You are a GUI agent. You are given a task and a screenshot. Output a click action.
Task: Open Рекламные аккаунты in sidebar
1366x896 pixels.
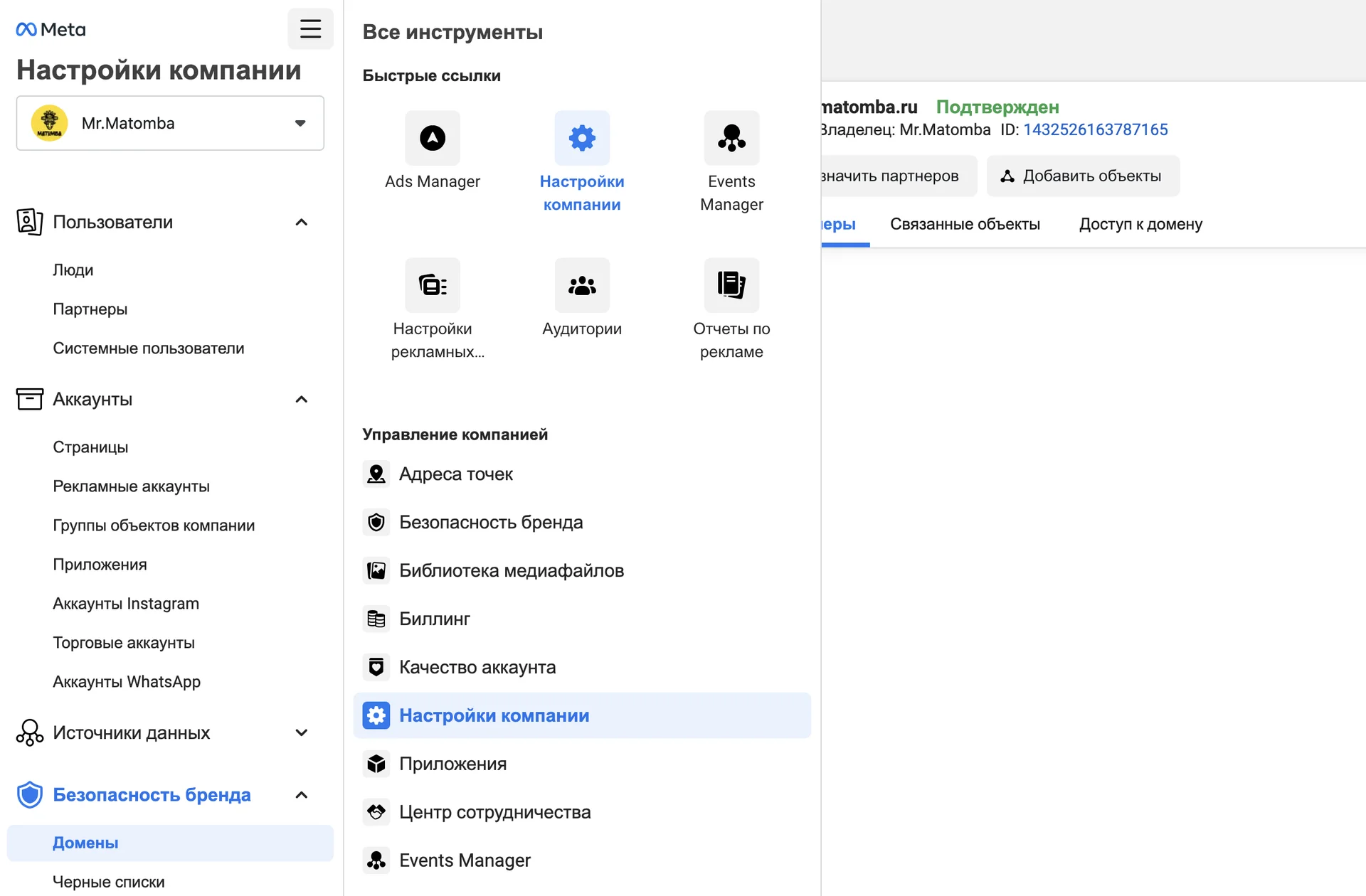(132, 486)
